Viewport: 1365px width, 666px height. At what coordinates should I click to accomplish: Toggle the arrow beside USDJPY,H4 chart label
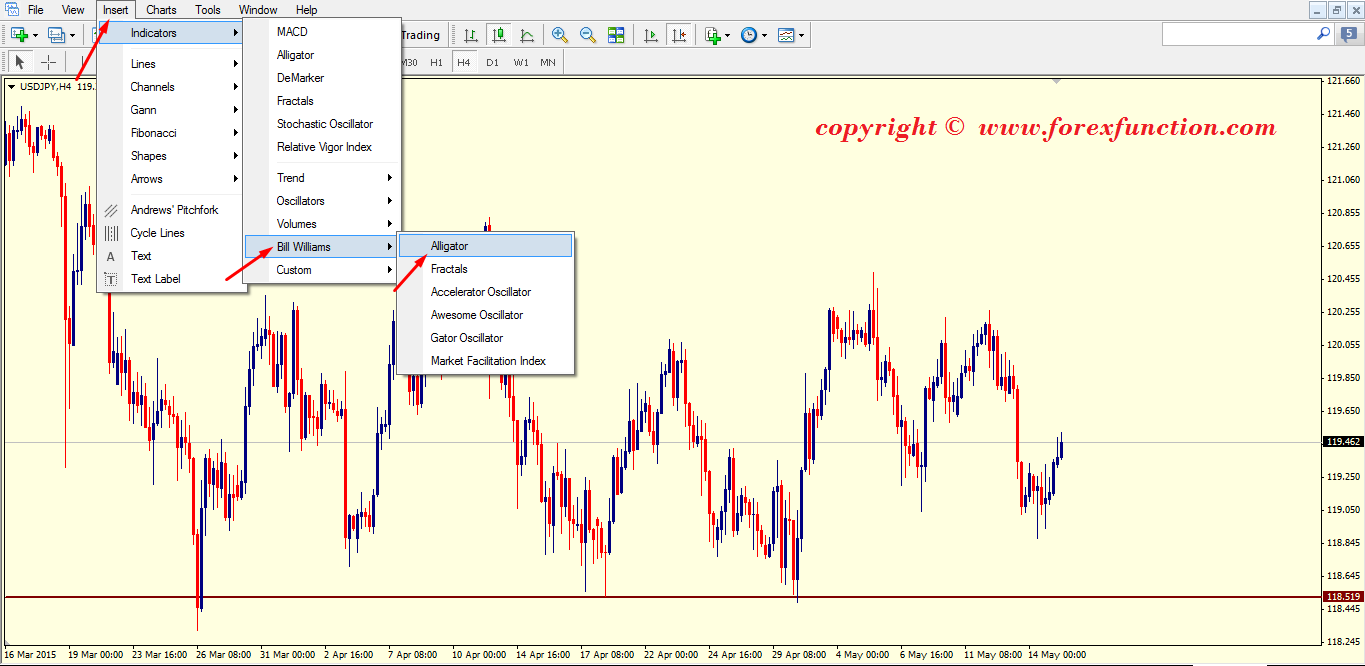click(12, 86)
